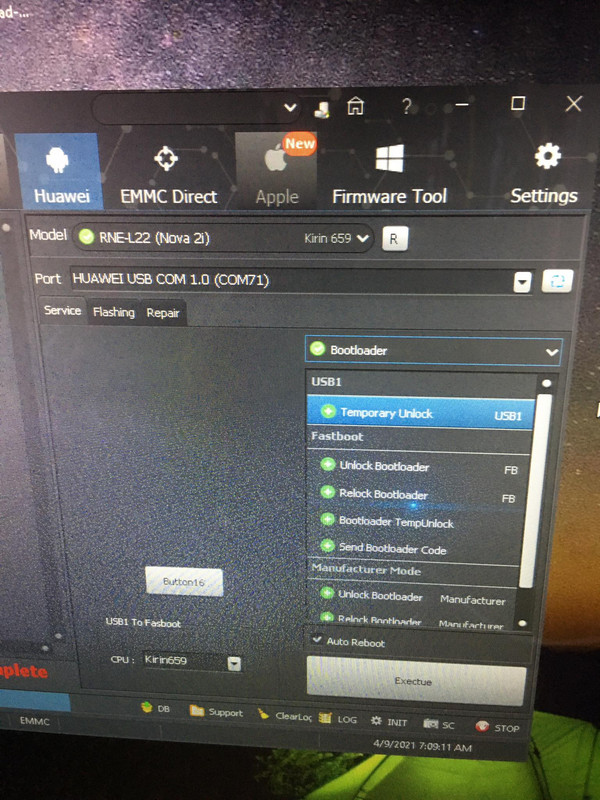Viewport: 600px width, 800px height.
Task: Click the STOP button
Action: point(497,728)
